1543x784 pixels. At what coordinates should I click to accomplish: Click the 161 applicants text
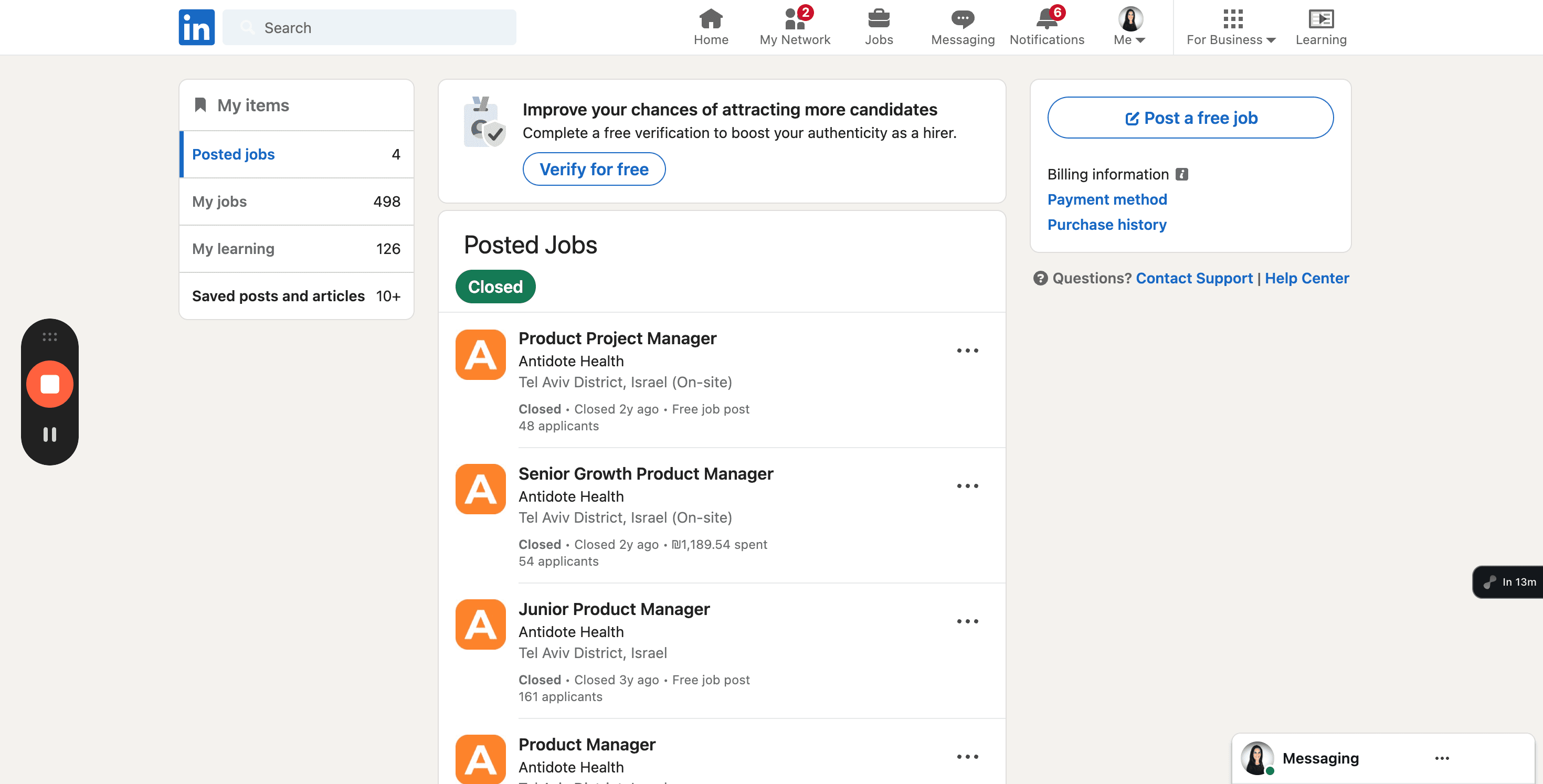pos(560,696)
